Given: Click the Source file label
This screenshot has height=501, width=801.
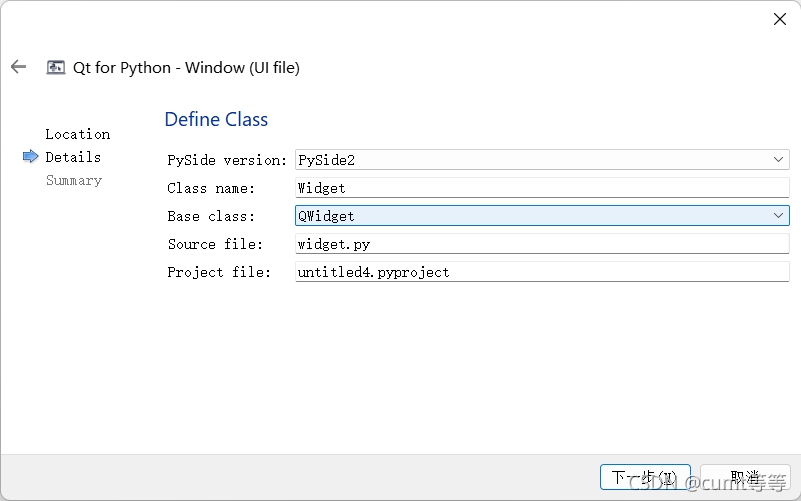Looking at the screenshot, I should coord(215,244).
